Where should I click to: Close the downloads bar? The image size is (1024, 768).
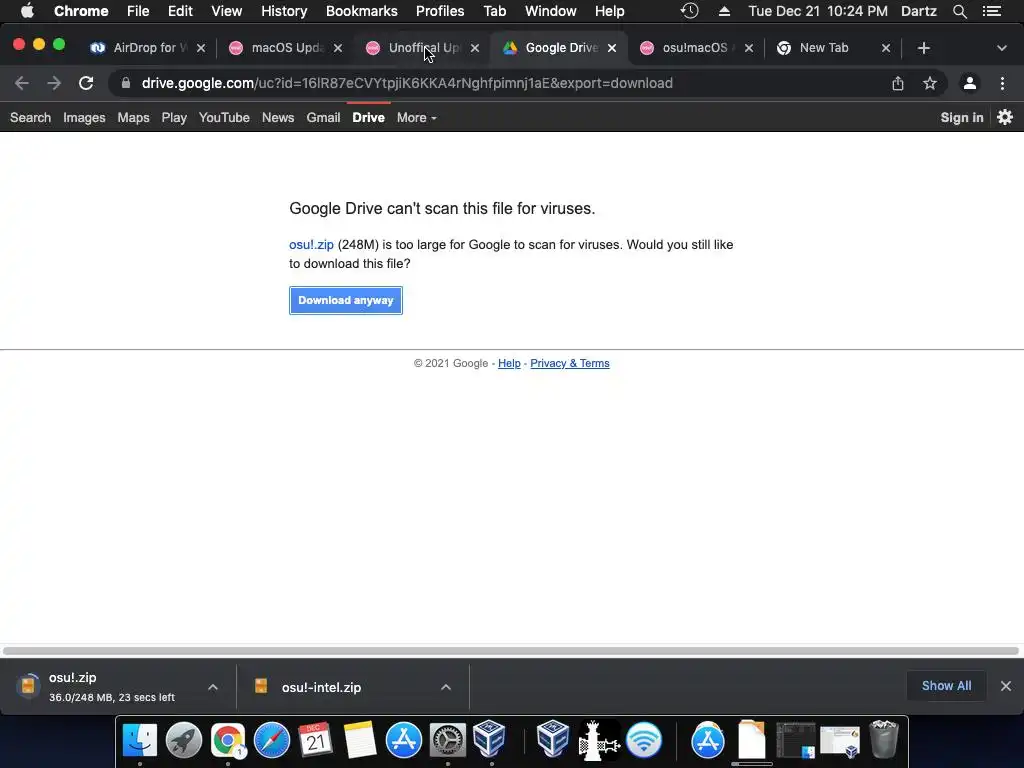pyautogui.click(x=1006, y=686)
